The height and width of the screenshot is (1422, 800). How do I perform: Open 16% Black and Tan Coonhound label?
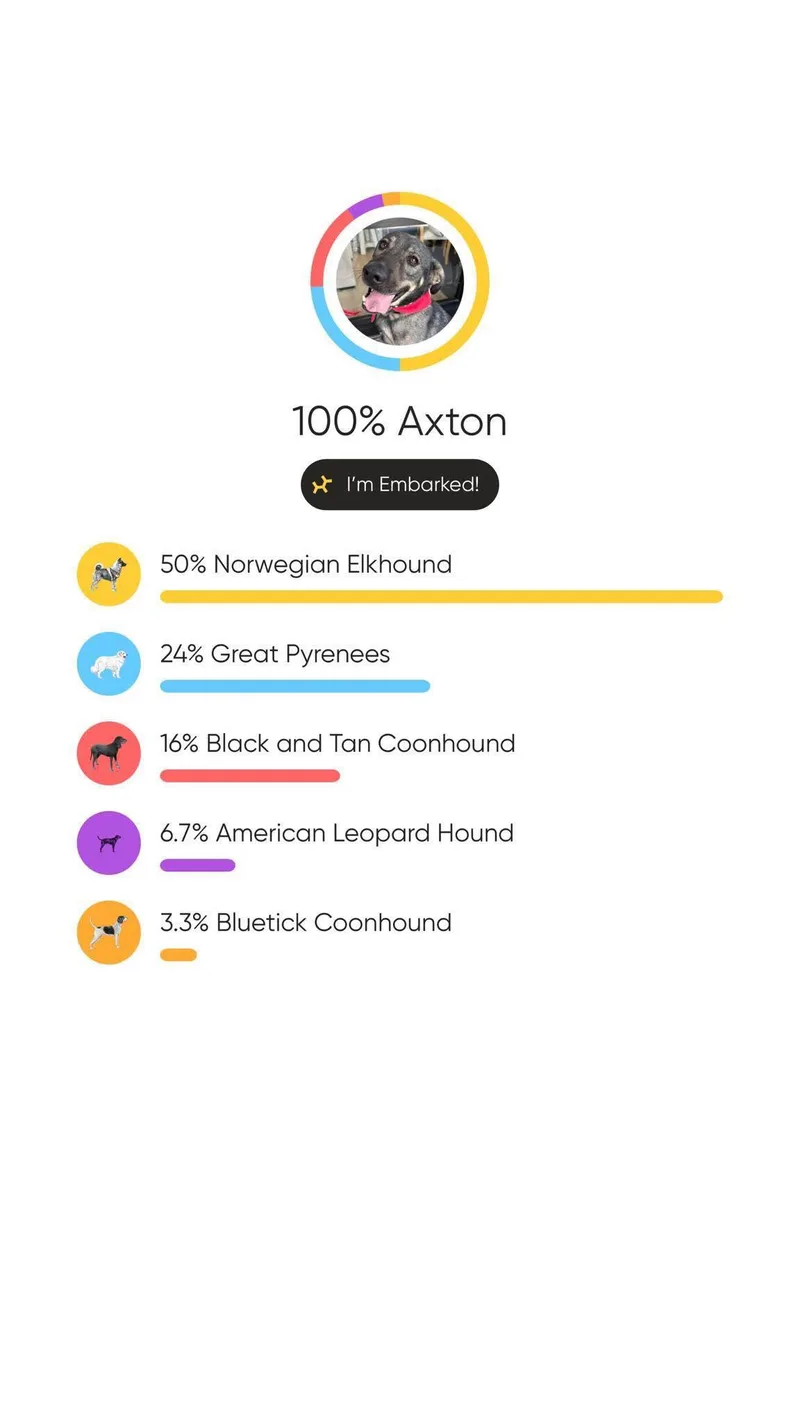pyautogui.click(x=338, y=743)
